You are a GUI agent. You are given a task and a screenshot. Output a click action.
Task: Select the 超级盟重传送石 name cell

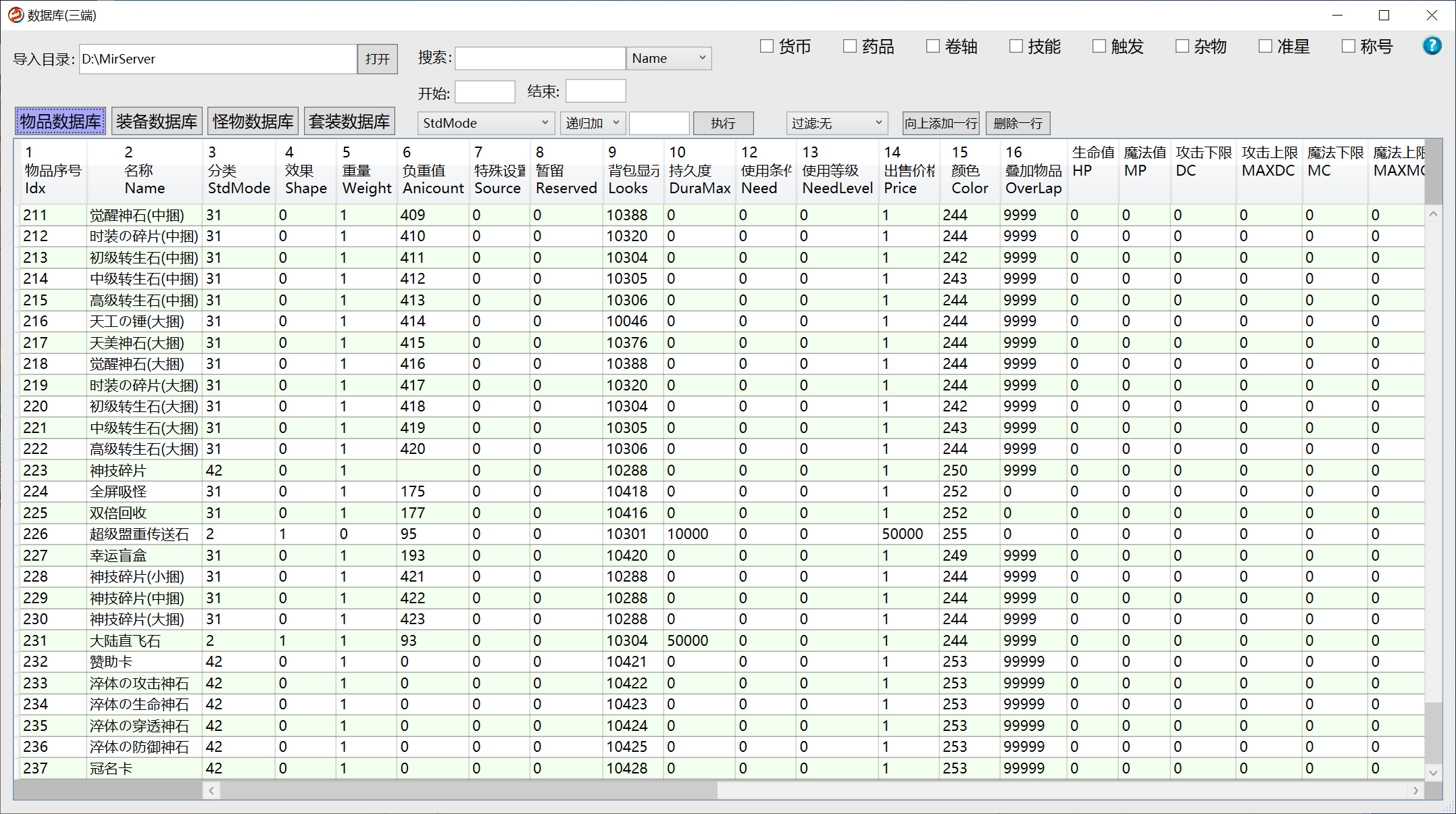tap(145, 534)
